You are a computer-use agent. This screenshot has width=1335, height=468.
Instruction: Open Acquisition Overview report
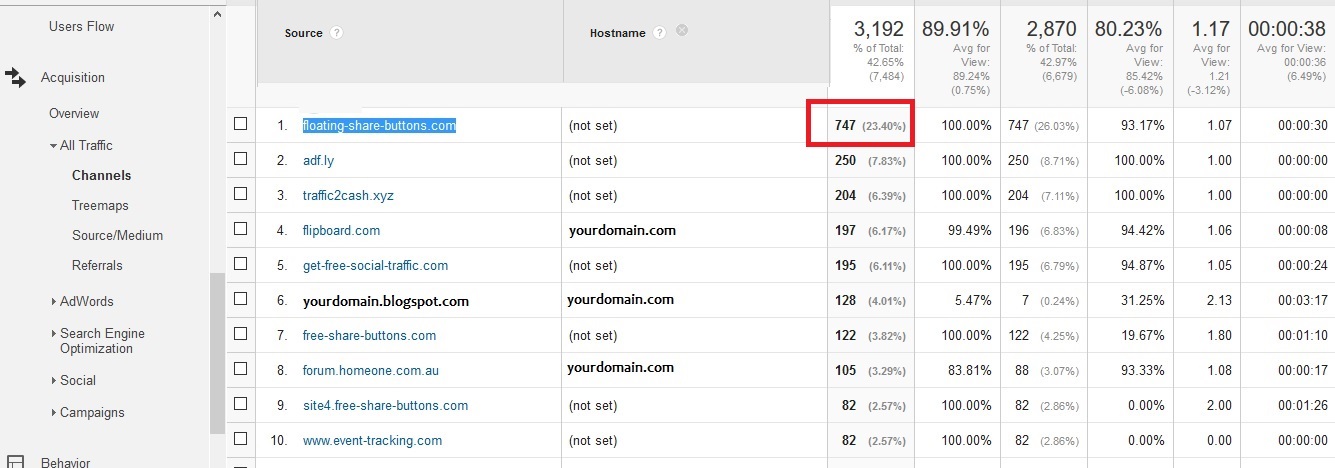(x=74, y=113)
